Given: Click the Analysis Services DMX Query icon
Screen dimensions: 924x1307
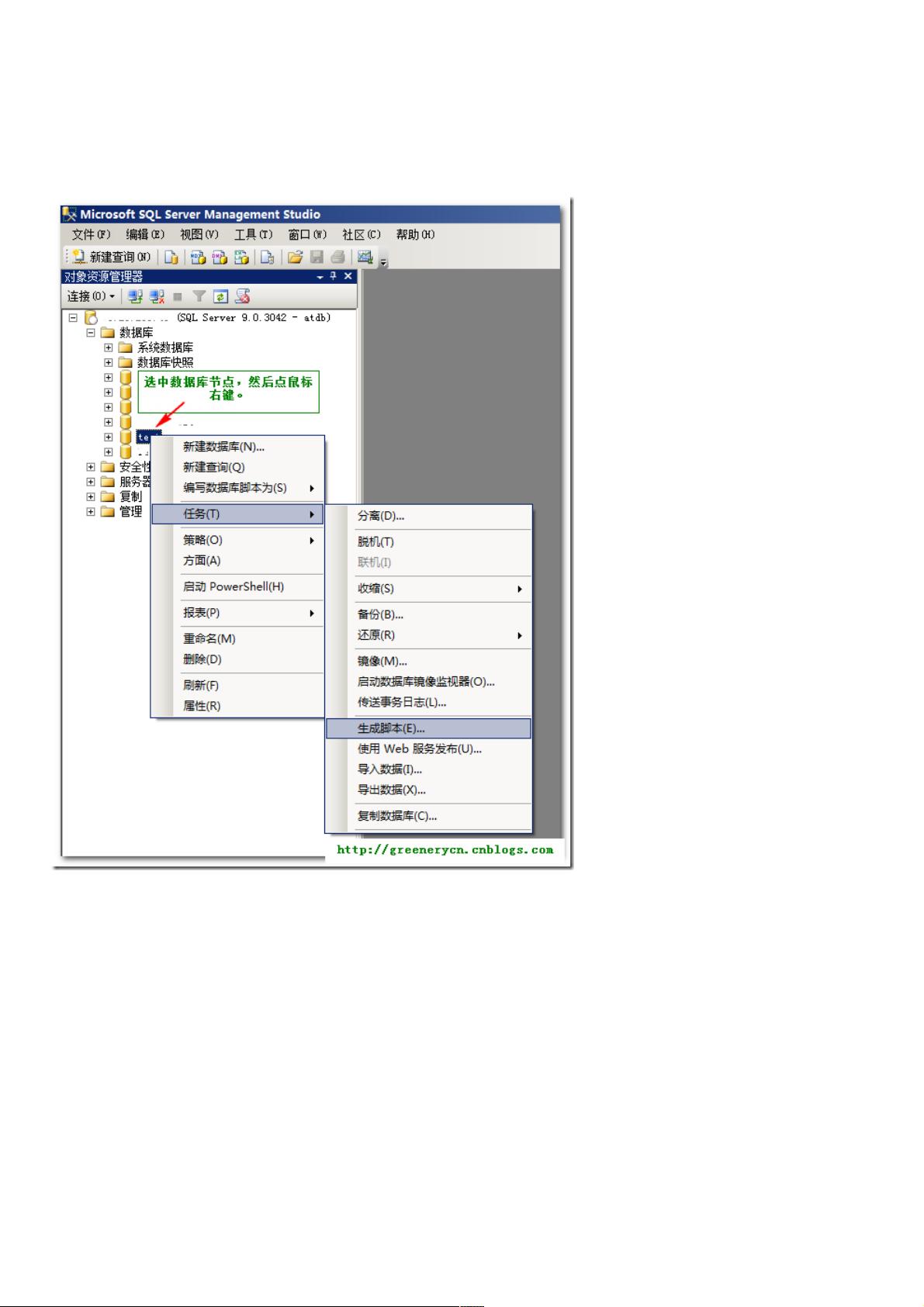Looking at the screenshot, I should [220, 258].
